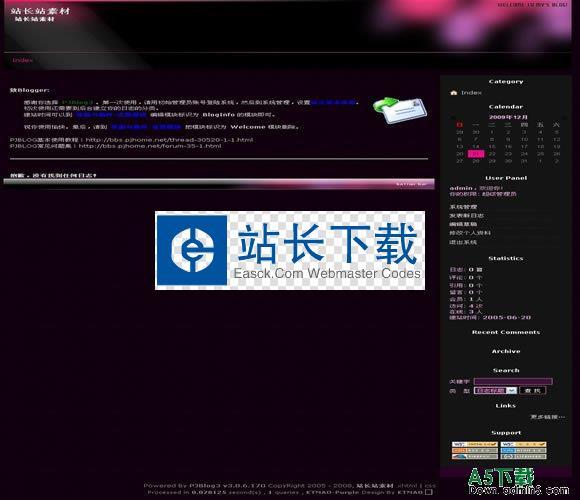Open the bottom-right support badge
The width and height of the screenshot is (580, 500).
(x=523, y=456)
